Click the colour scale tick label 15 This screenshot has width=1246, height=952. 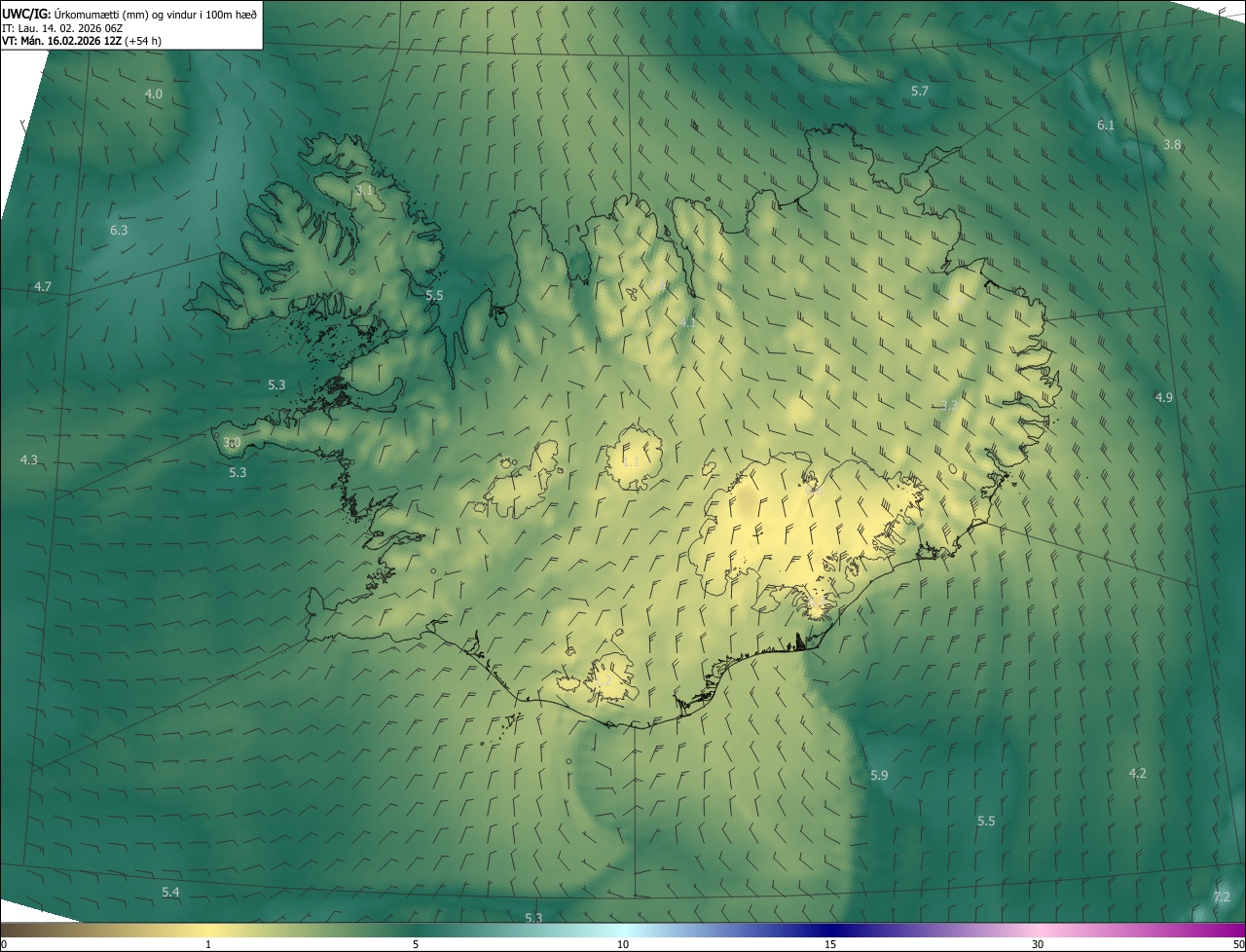click(x=830, y=944)
